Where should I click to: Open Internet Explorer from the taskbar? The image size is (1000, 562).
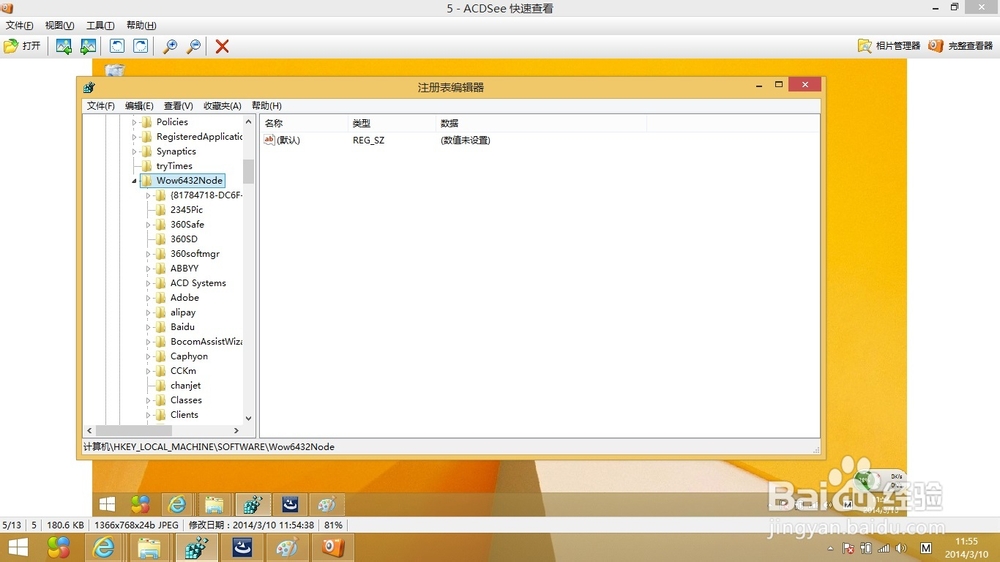pos(104,548)
